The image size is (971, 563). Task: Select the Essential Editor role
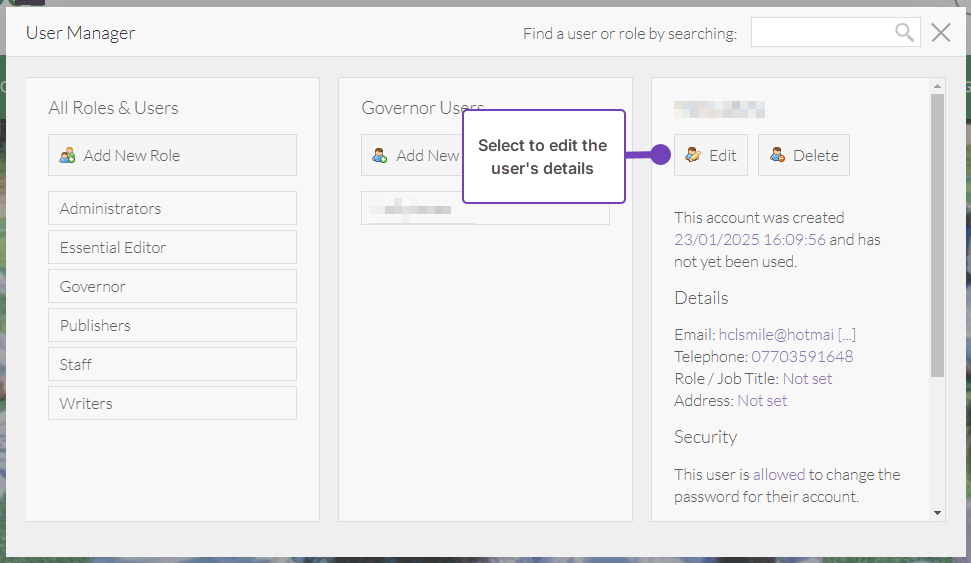tap(172, 247)
